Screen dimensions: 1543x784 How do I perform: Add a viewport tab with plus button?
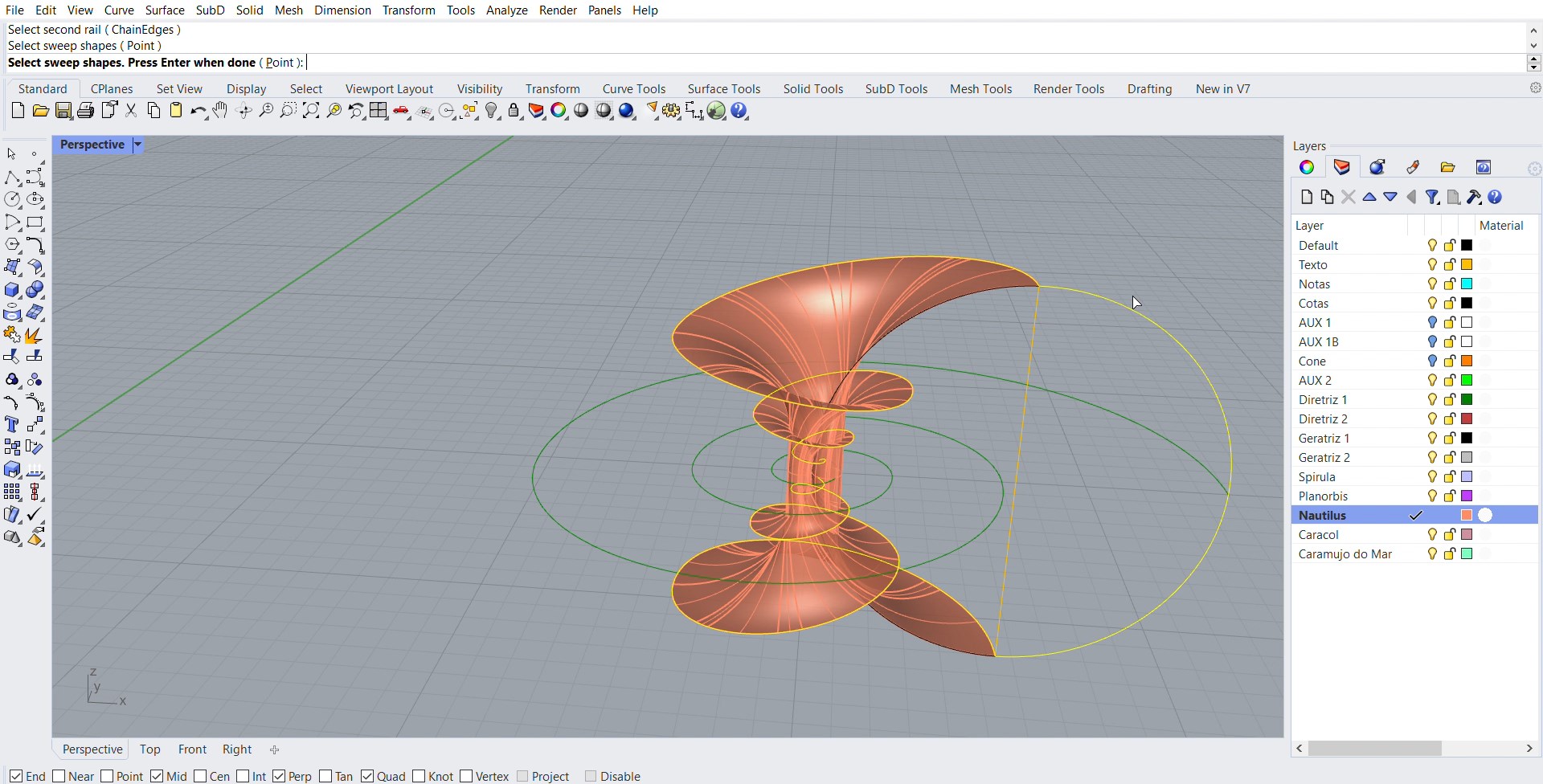point(274,749)
